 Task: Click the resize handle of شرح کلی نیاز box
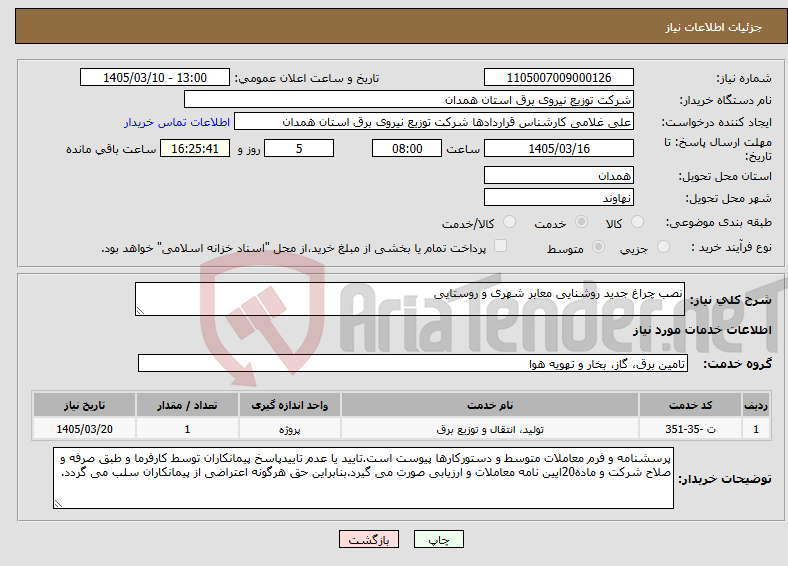140,311
